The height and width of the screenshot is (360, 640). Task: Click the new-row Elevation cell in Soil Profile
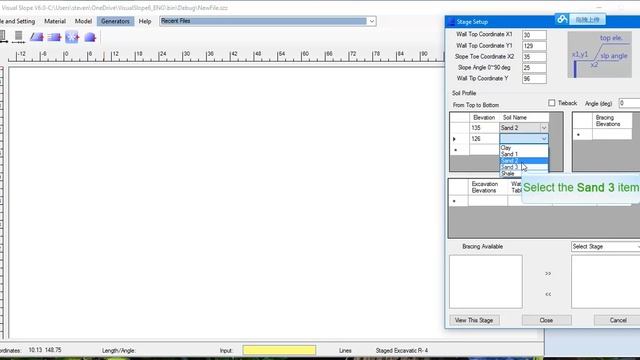tap(484, 150)
